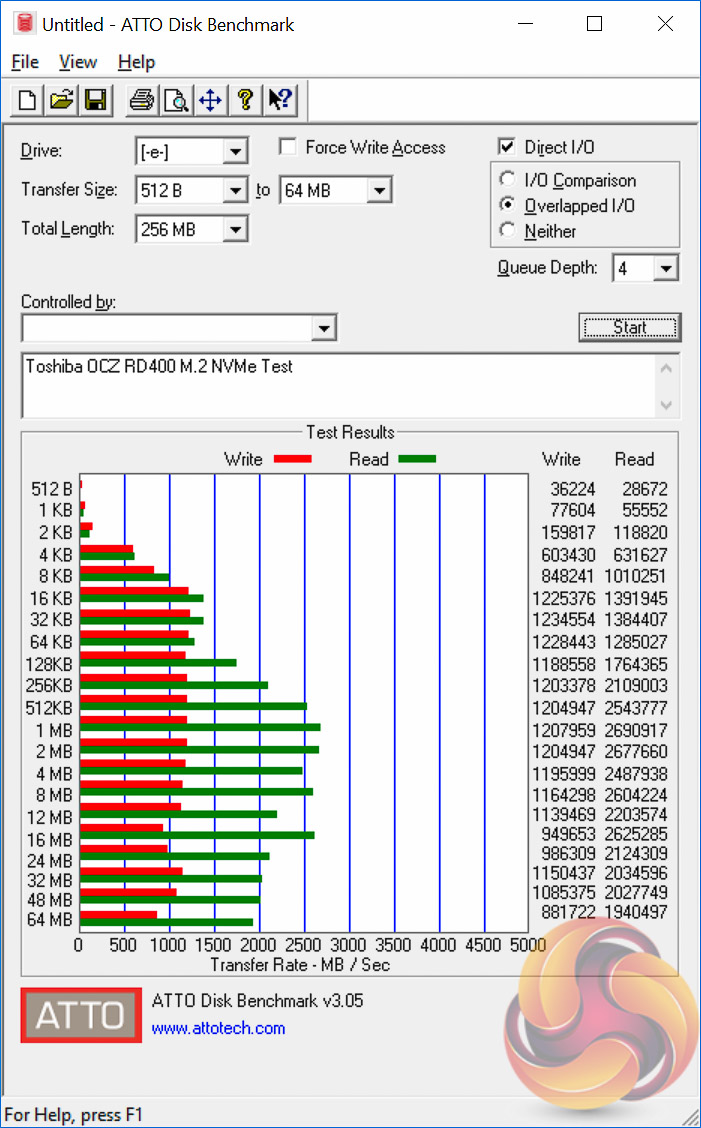Click the 1 MB green read bar
Image resolution: width=701 pixels, height=1128 pixels.
pos(200,727)
